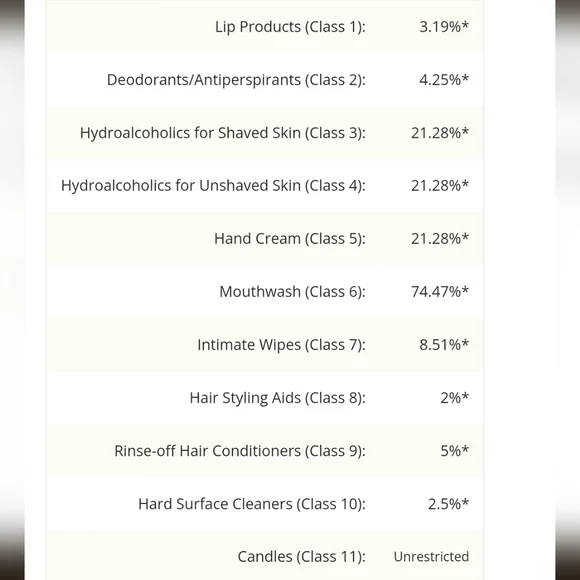Select the 21.28%* value for Class 4
The height and width of the screenshot is (580, 580).
coord(440,186)
